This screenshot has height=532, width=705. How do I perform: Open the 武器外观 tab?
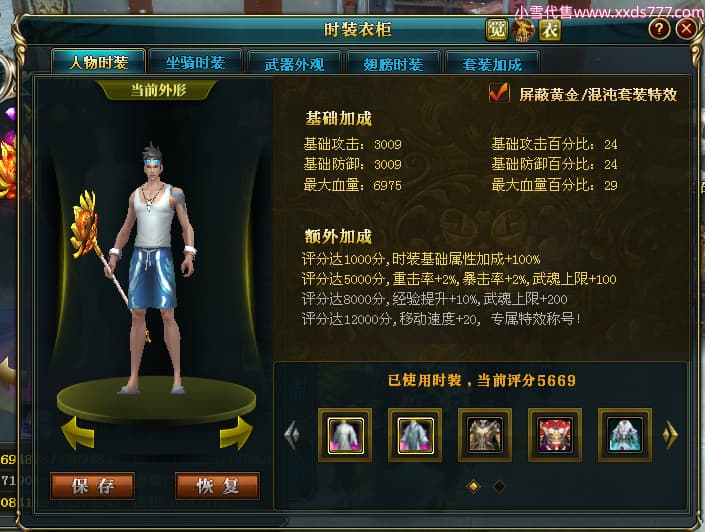(294, 64)
